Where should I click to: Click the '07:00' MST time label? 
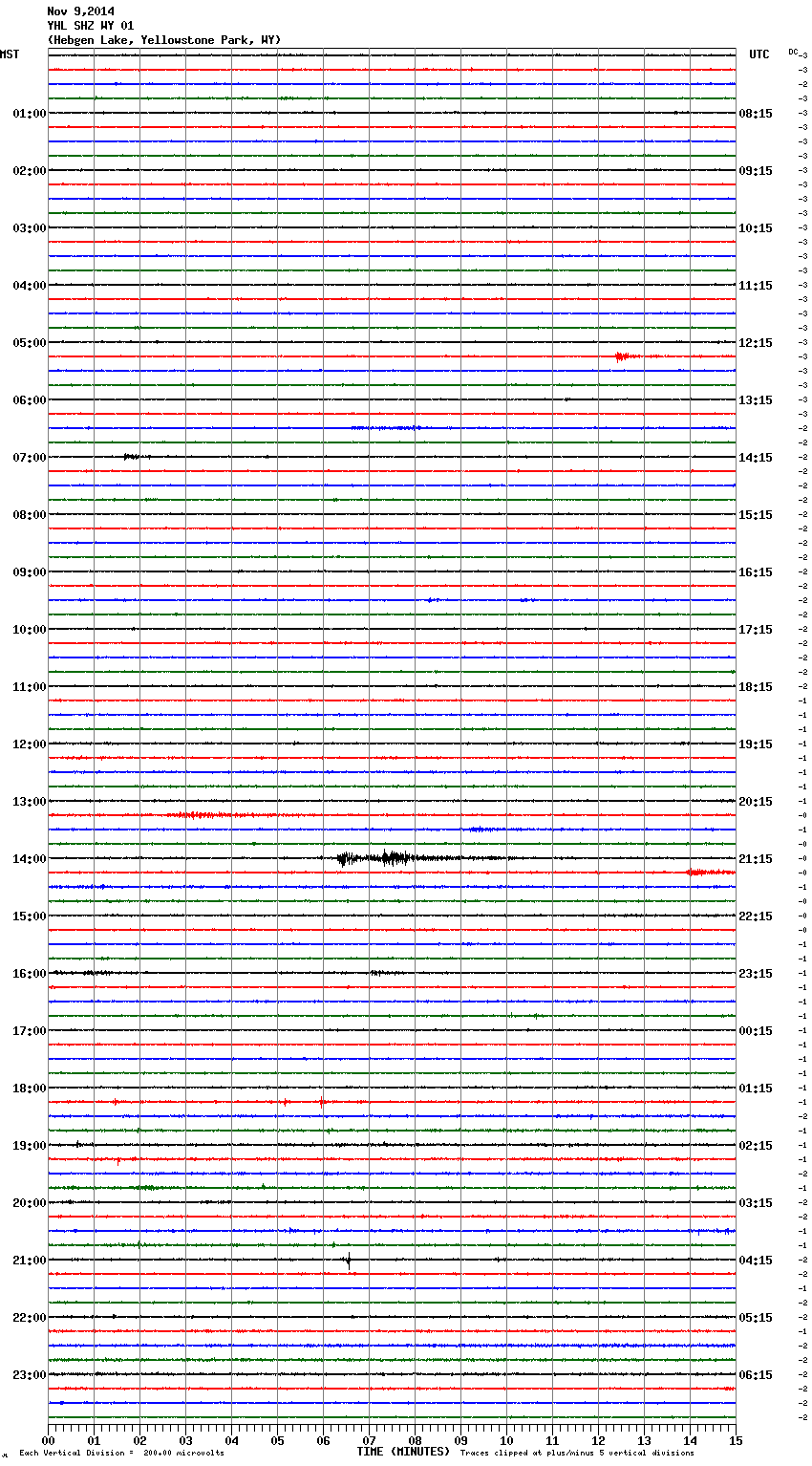30,458
